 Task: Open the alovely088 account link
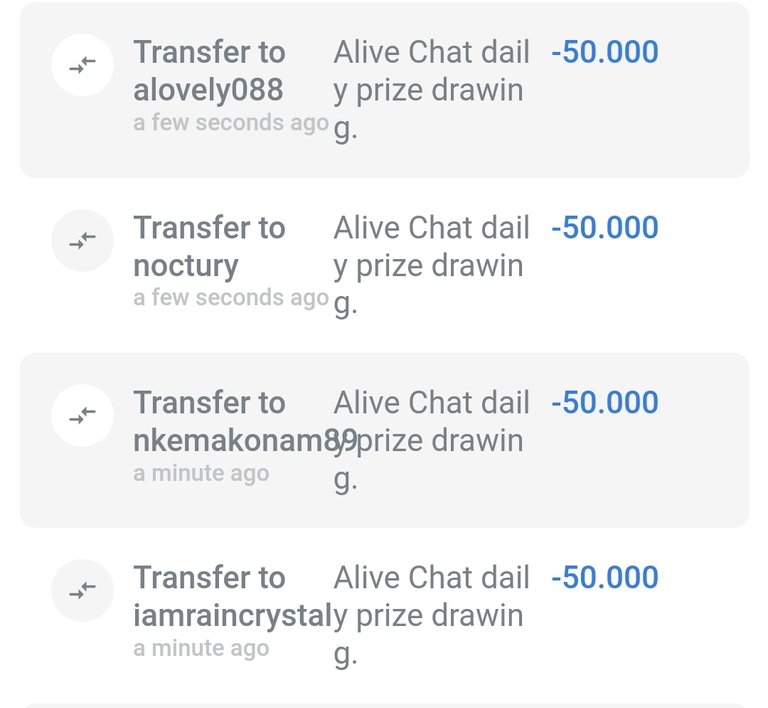208,90
